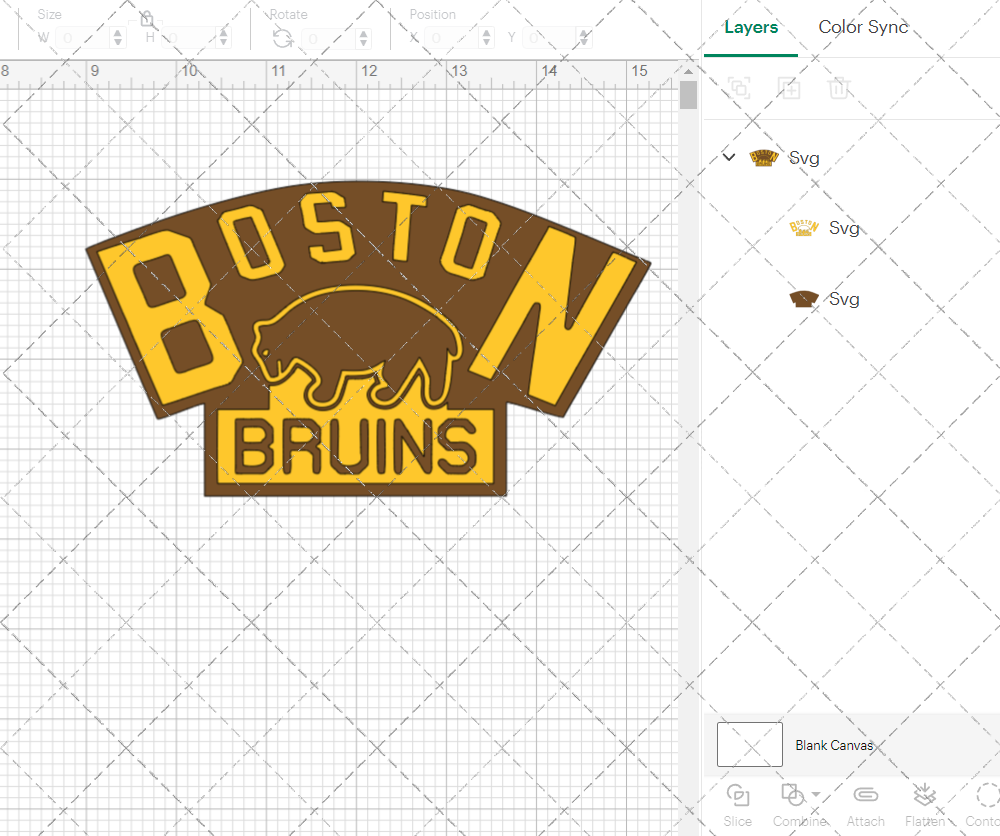Click the Width size input field
The height and width of the screenshot is (836, 1000).
[83, 38]
